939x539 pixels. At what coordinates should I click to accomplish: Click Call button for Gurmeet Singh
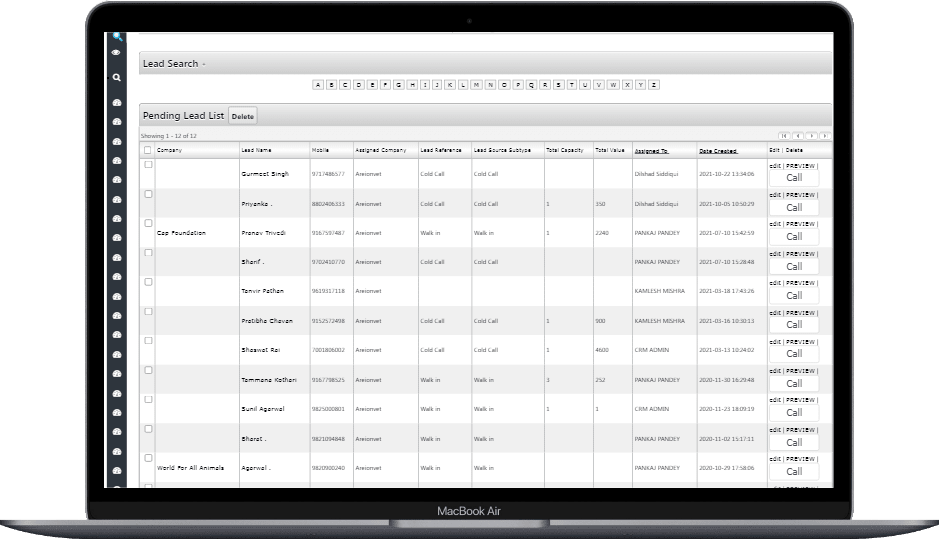[794, 178]
